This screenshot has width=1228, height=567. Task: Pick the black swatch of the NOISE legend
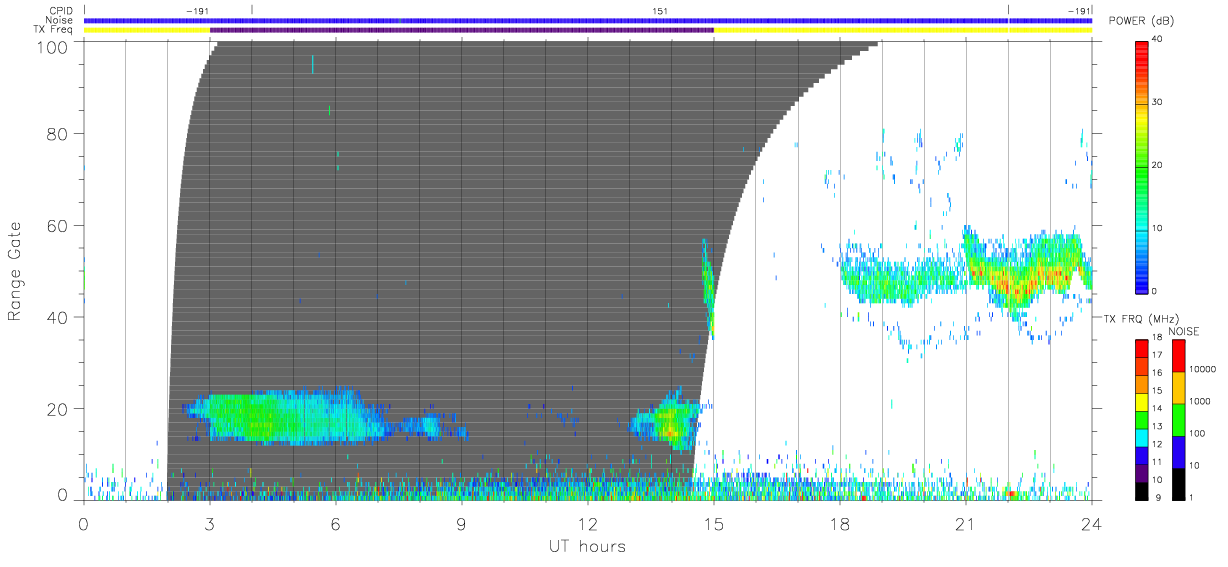[1177, 484]
